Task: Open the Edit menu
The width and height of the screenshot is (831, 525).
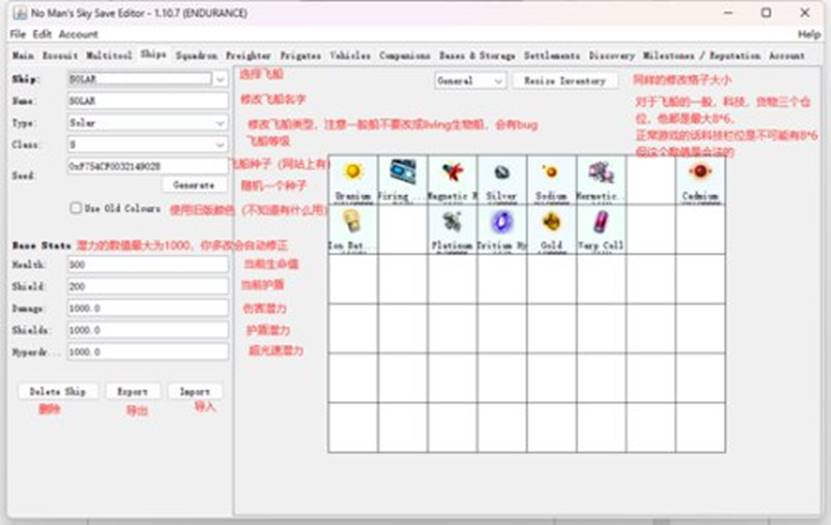Action: click(42, 34)
